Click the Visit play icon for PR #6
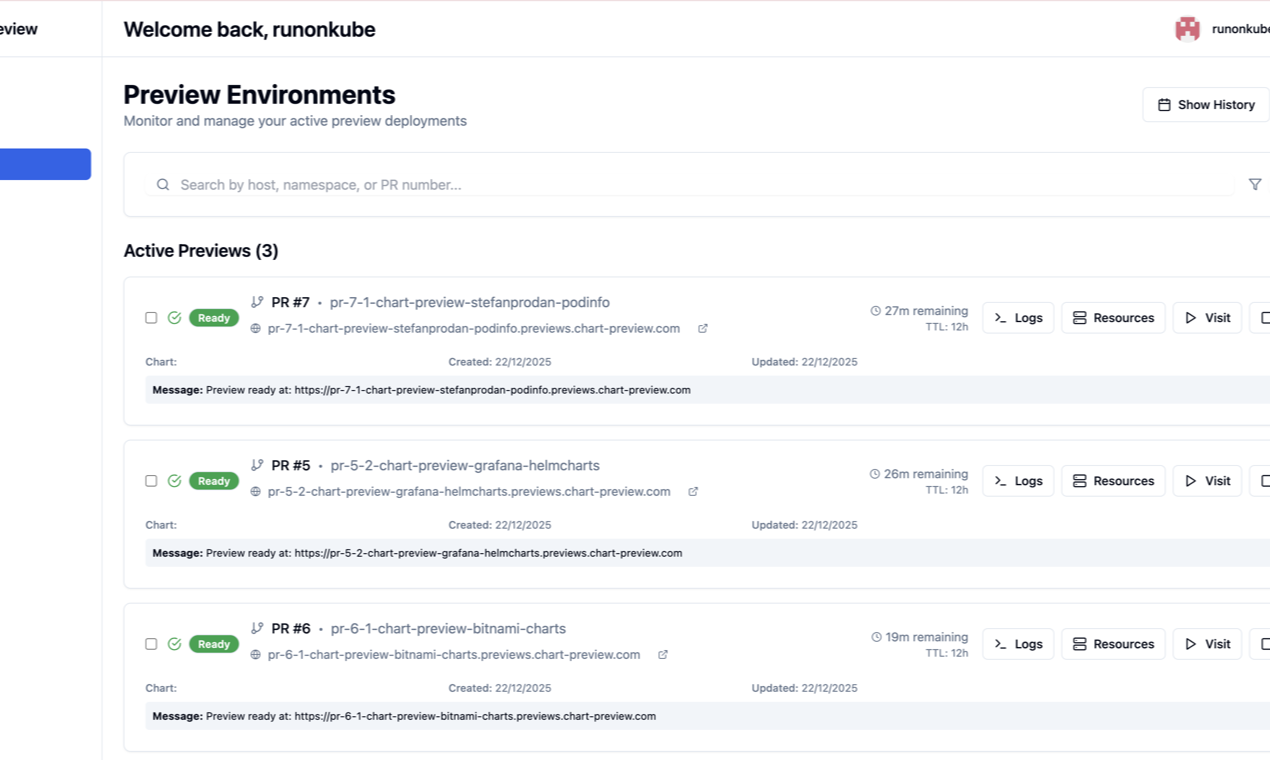The height and width of the screenshot is (760, 1270). coord(1190,643)
